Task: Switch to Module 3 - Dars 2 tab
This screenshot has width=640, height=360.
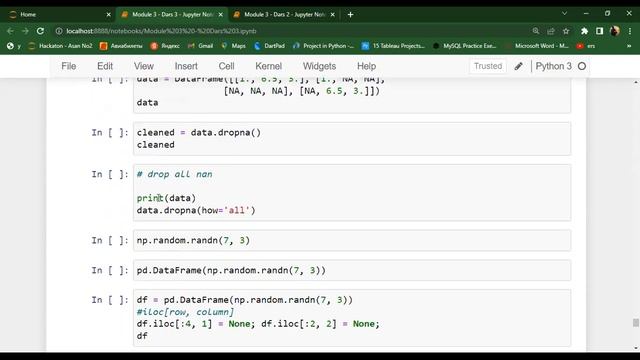Action: pos(284,14)
